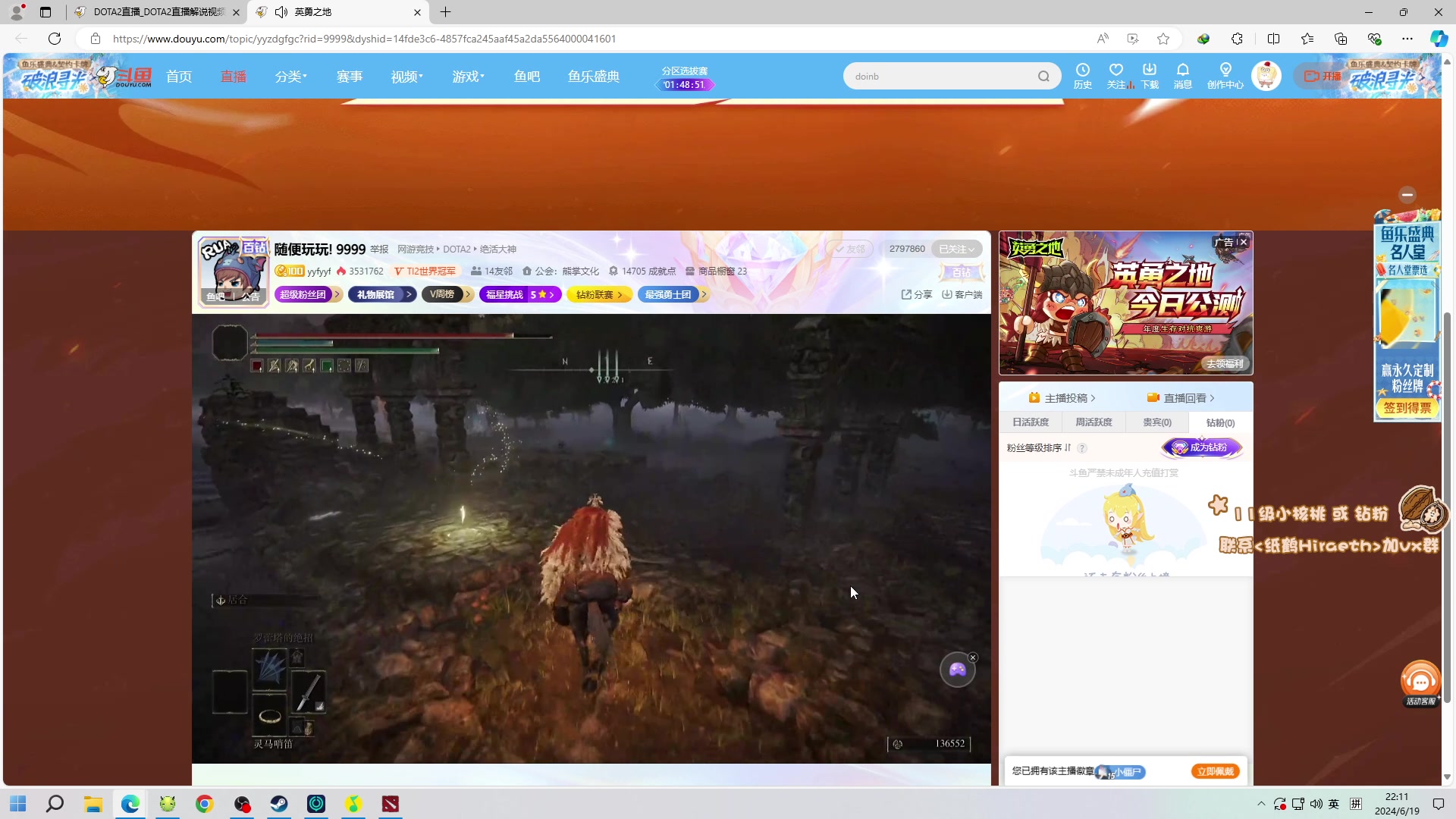Open the 下载 download icon

tap(1150, 71)
